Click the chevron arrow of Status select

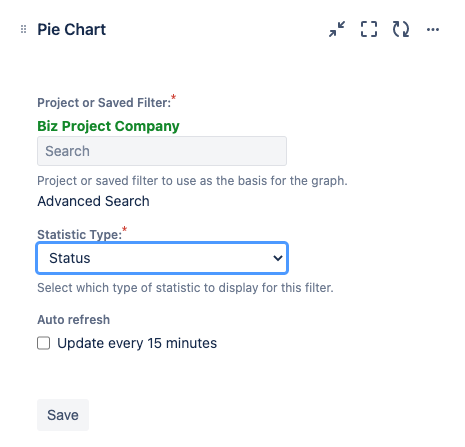pos(278,258)
